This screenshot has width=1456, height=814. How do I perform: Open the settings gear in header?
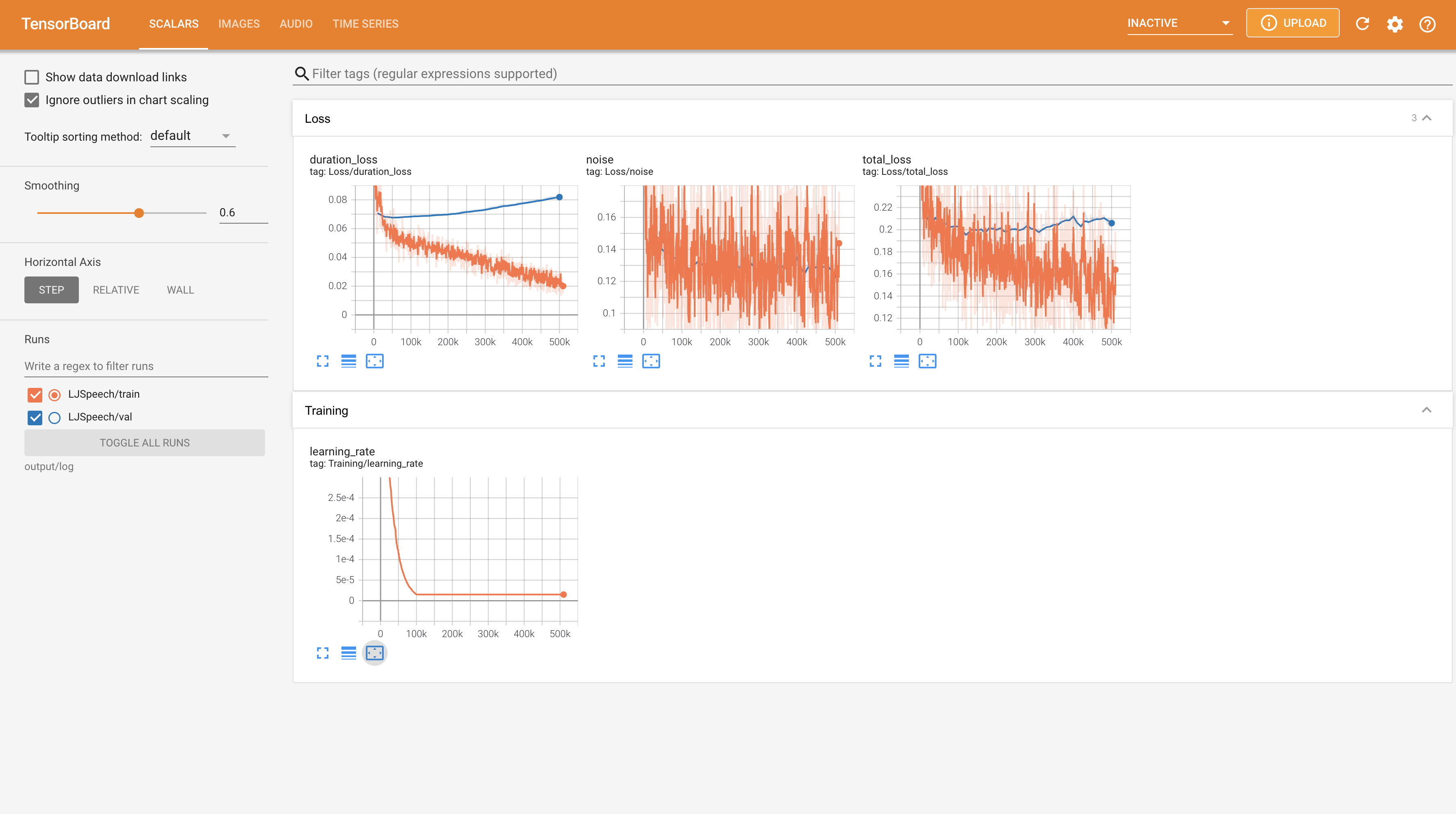point(1394,24)
